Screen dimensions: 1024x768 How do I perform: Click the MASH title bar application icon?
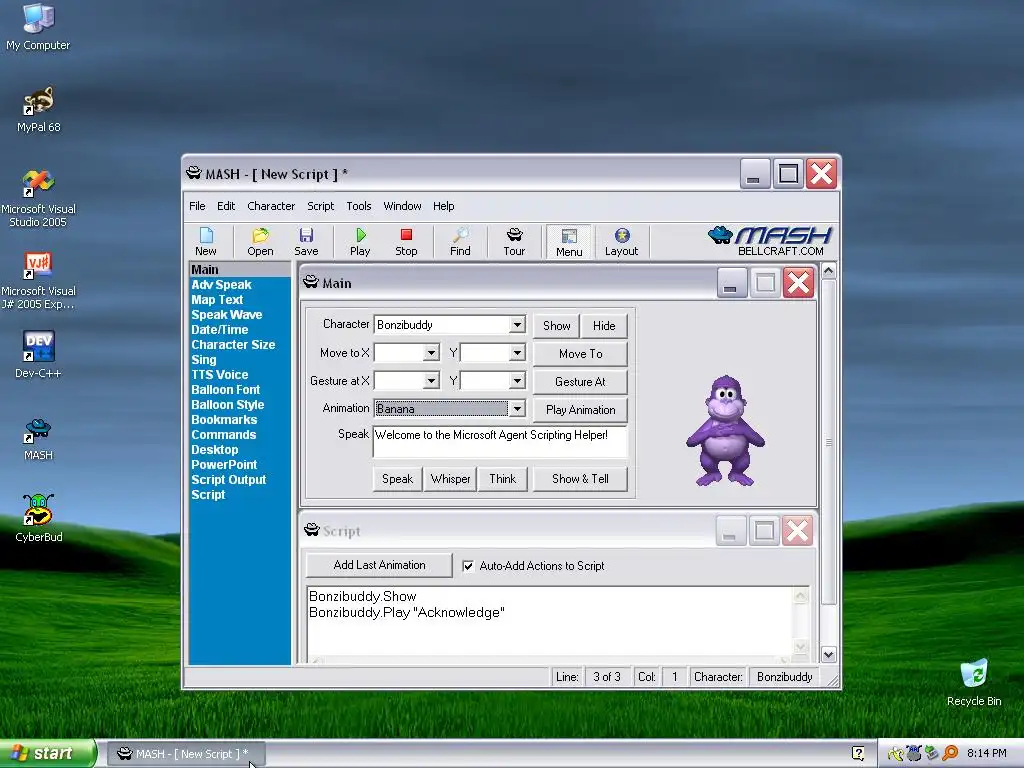[x=194, y=173]
